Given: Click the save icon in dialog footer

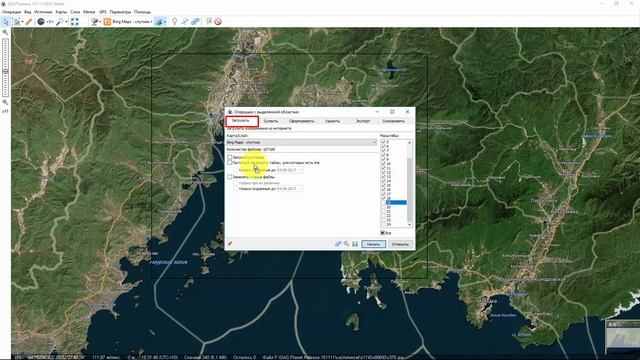Looking at the screenshot, I should tap(355, 244).
